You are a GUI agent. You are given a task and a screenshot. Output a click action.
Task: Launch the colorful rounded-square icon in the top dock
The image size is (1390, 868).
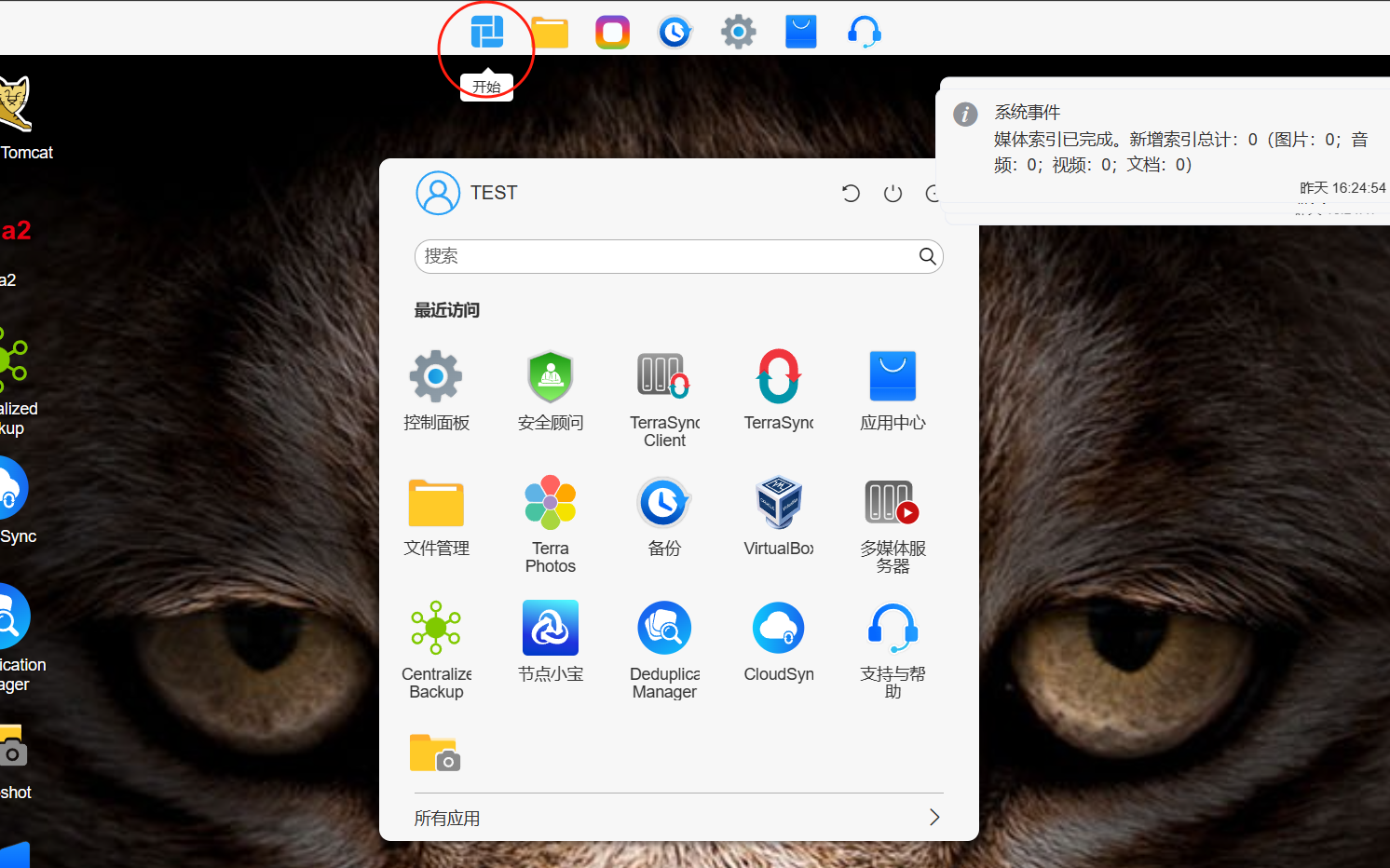tap(612, 33)
